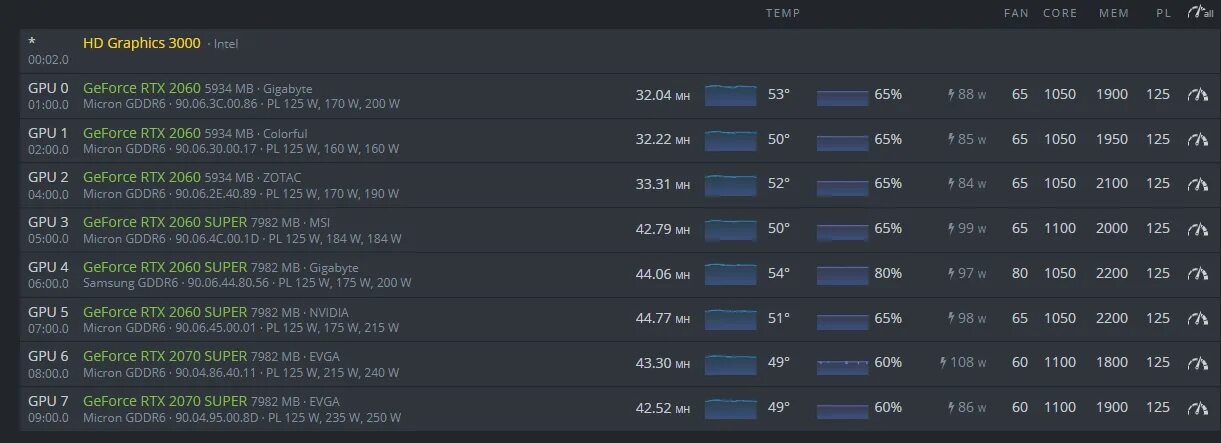Click the GPU 4 fan speed graph at 80%
This screenshot has width=1221, height=443.
pos(843,273)
